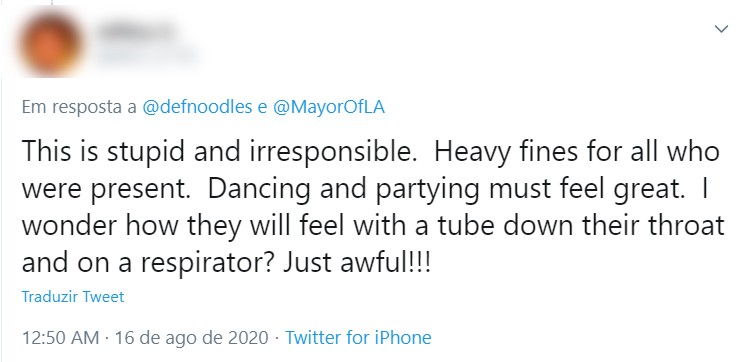The height and width of the screenshot is (362, 741).
Task: Open the tweet options chevron menu
Action: point(721,29)
